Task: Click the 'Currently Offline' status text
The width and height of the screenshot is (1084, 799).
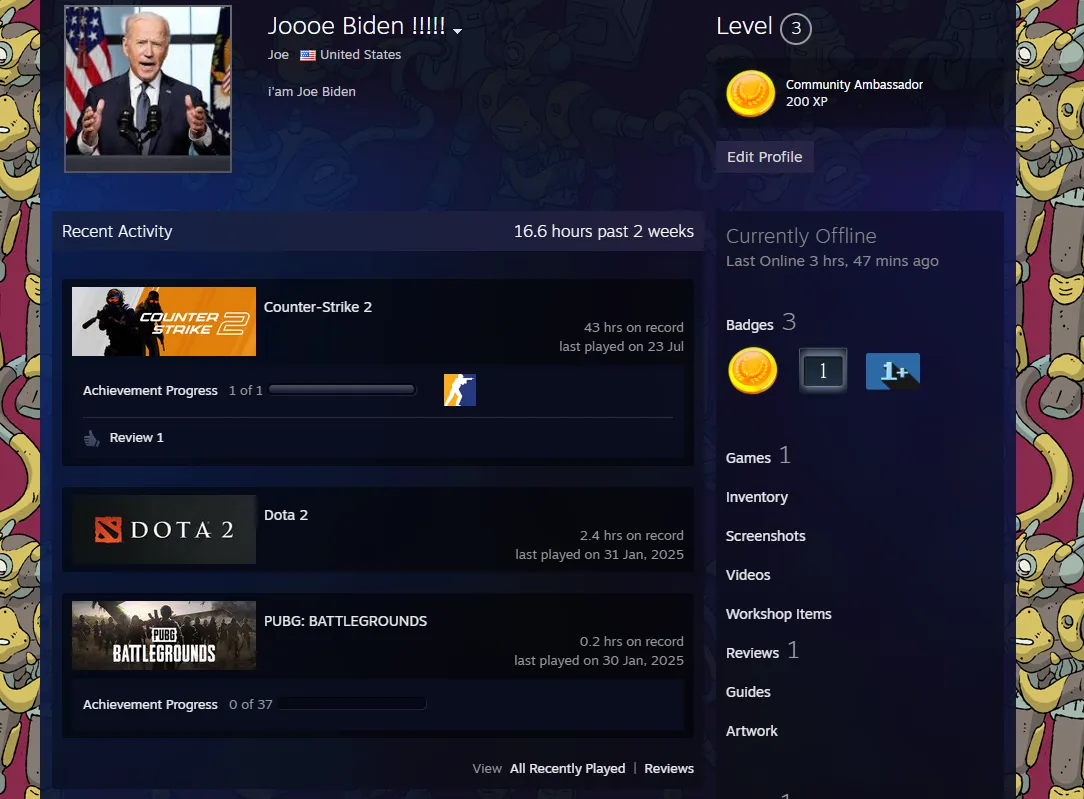Action: click(801, 236)
